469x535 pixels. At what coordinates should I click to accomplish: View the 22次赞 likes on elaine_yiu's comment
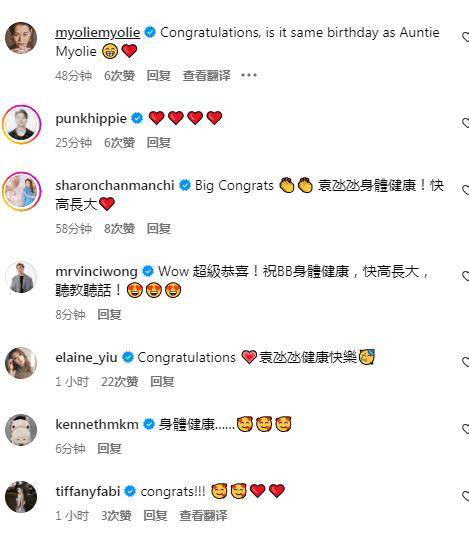pyautogui.click(x=120, y=381)
